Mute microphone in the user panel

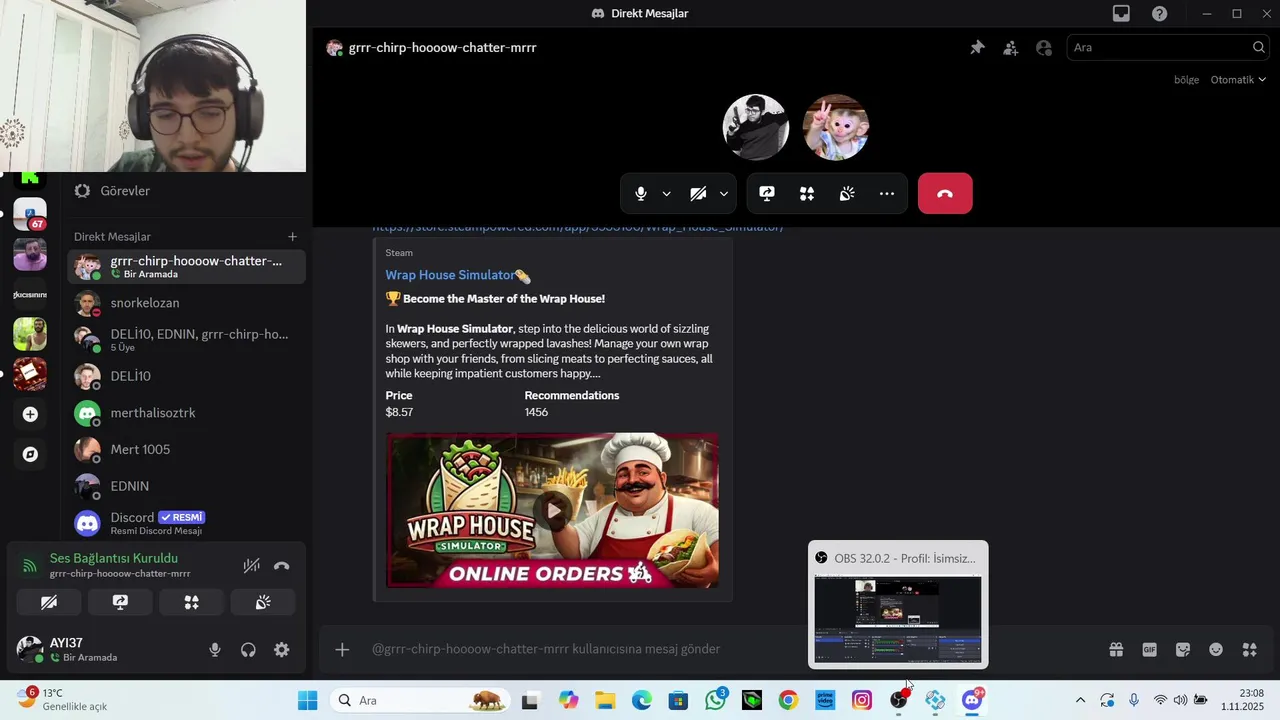[214, 650]
